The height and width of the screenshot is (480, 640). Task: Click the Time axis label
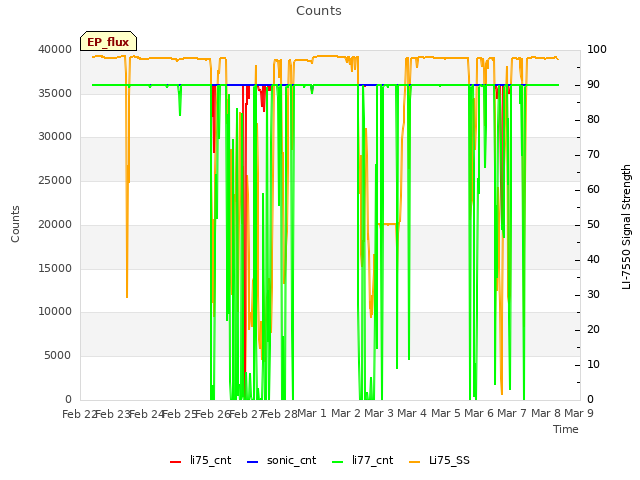pos(566,429)
